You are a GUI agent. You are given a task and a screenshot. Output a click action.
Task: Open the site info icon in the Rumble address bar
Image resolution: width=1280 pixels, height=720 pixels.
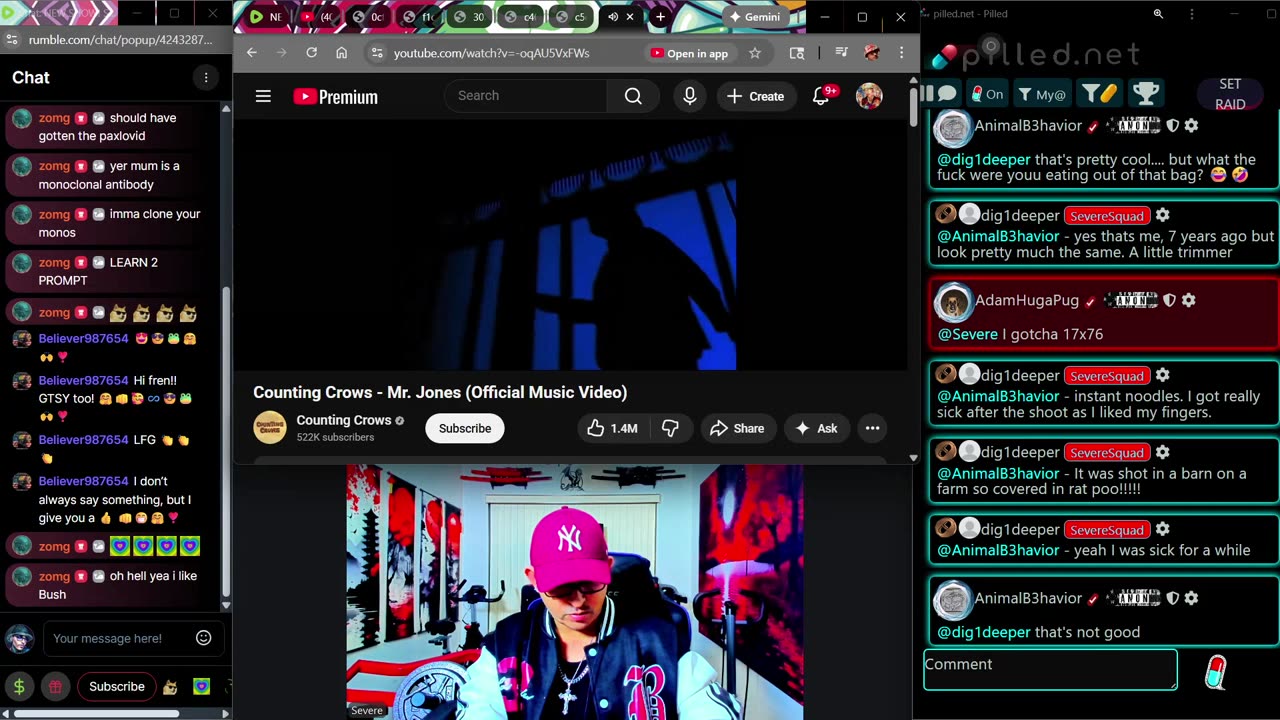coord(12,40)
